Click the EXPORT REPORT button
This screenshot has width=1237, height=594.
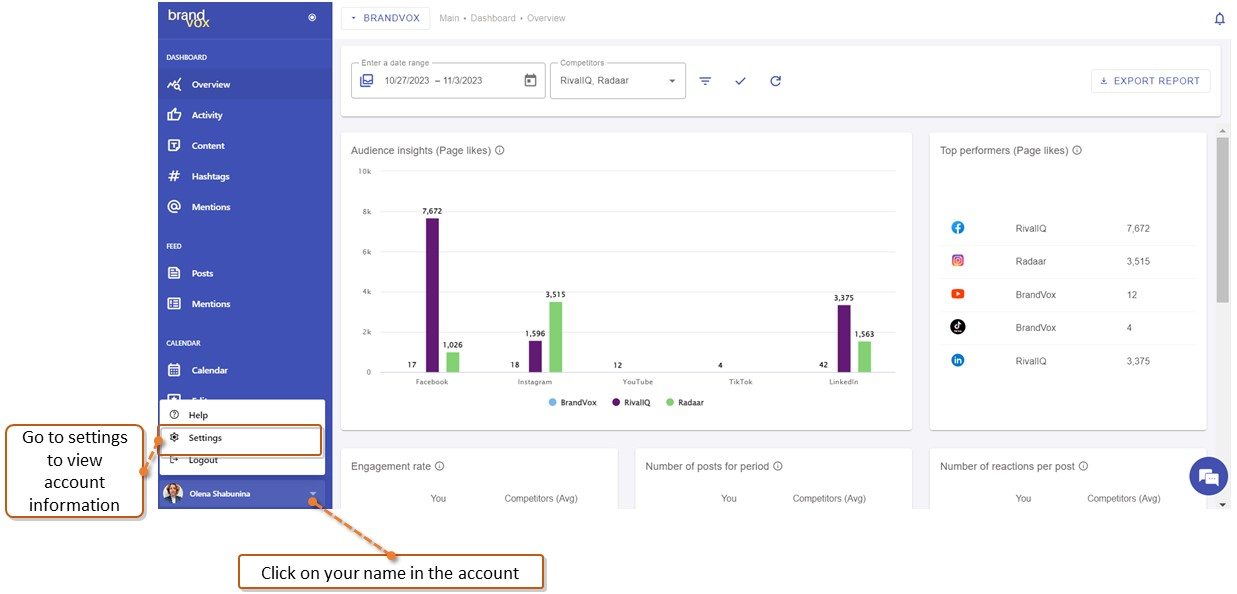pyautogui.click(x=1150, y=81)
